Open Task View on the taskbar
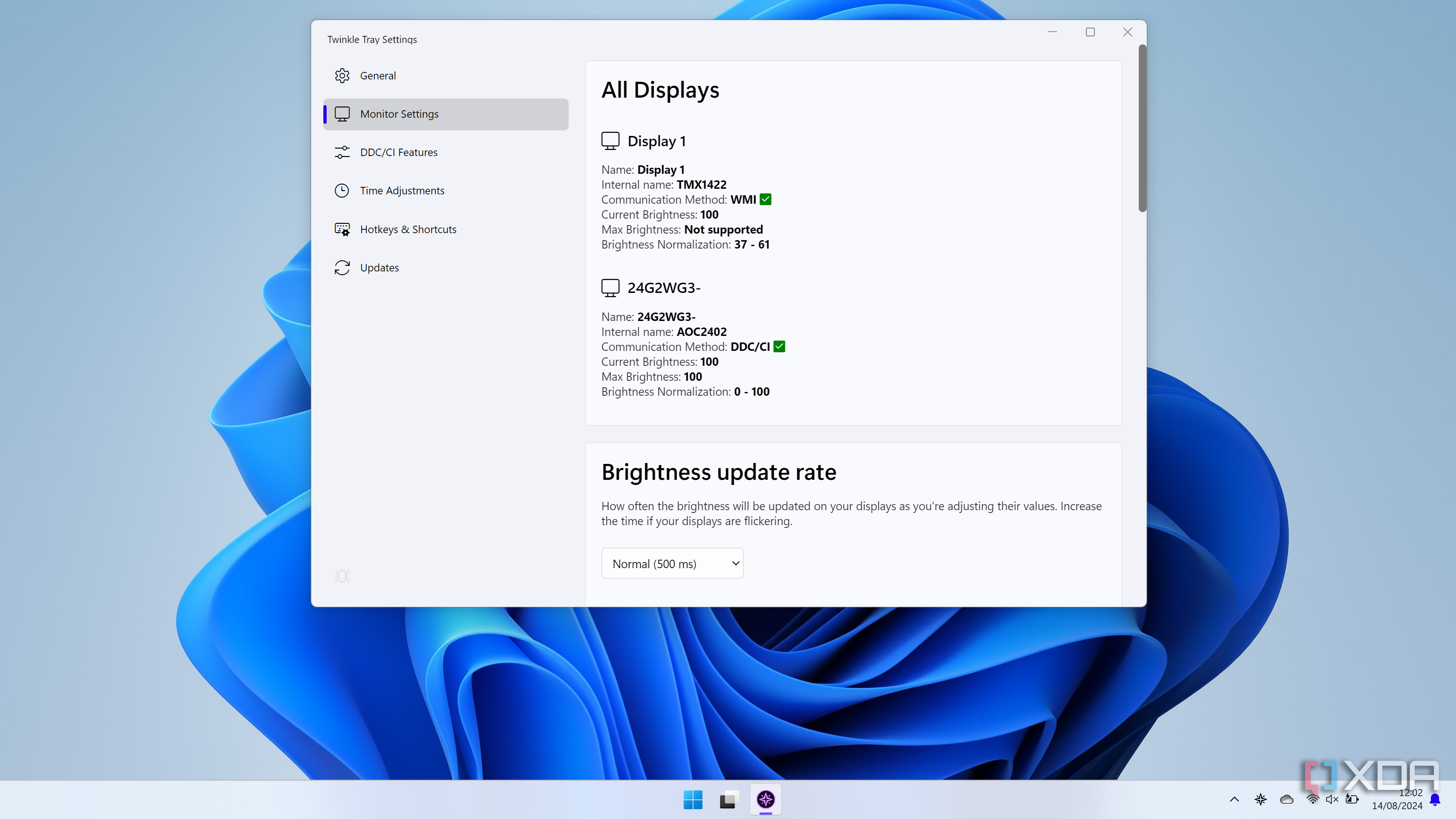 tap(728, 800)
